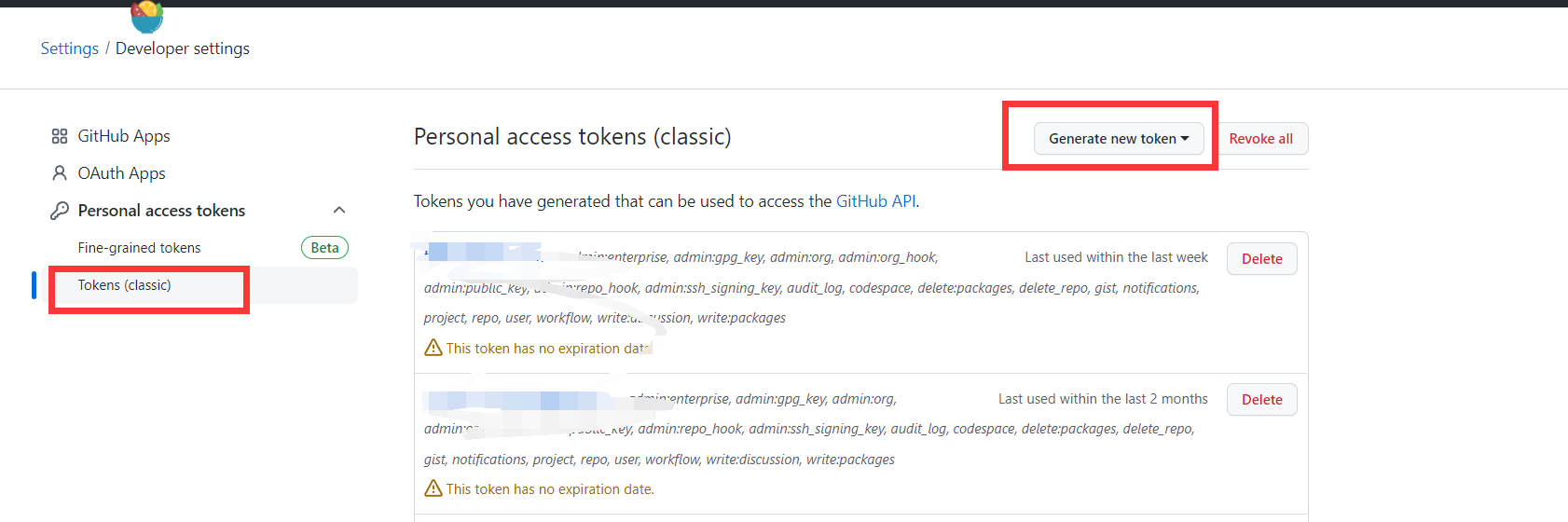Click the warning icon on the first token
Viewport: 1568px width, 522px height.
[433, 348]
